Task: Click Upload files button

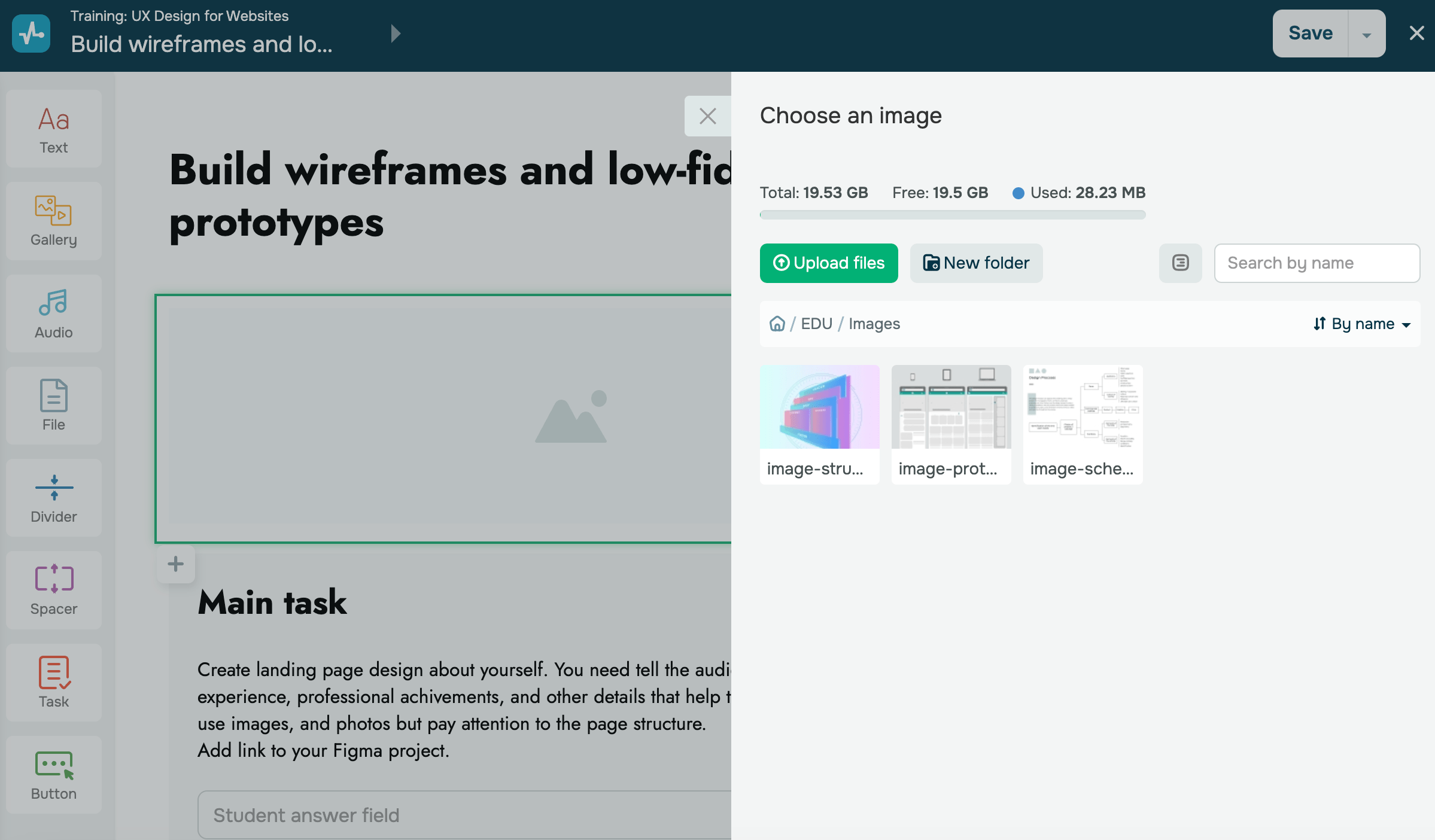Action: pyautogui.click(x=828, y=263)
